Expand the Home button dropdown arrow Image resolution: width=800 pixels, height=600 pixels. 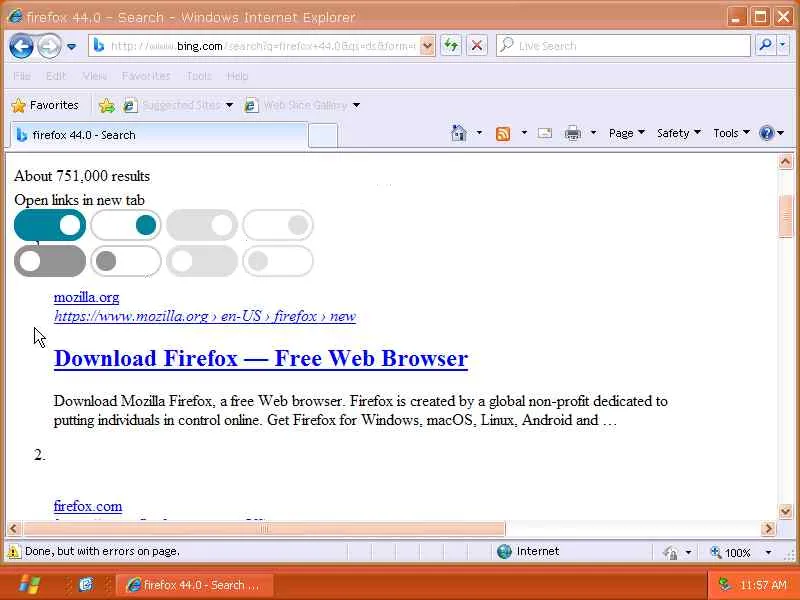pyautogui.click(x=479, y=133)
